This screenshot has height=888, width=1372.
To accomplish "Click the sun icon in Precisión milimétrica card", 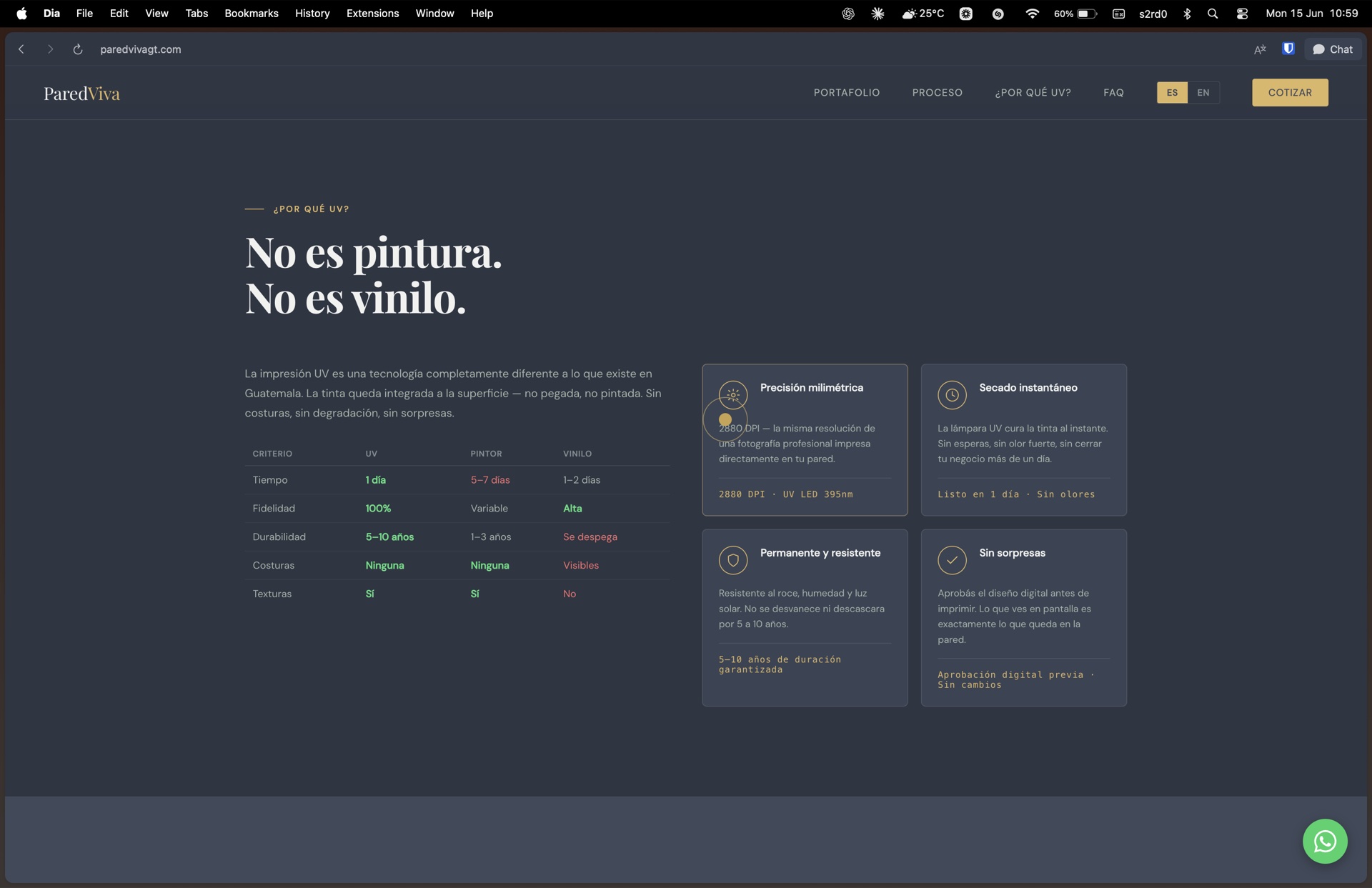I will (x=733, y=394).
